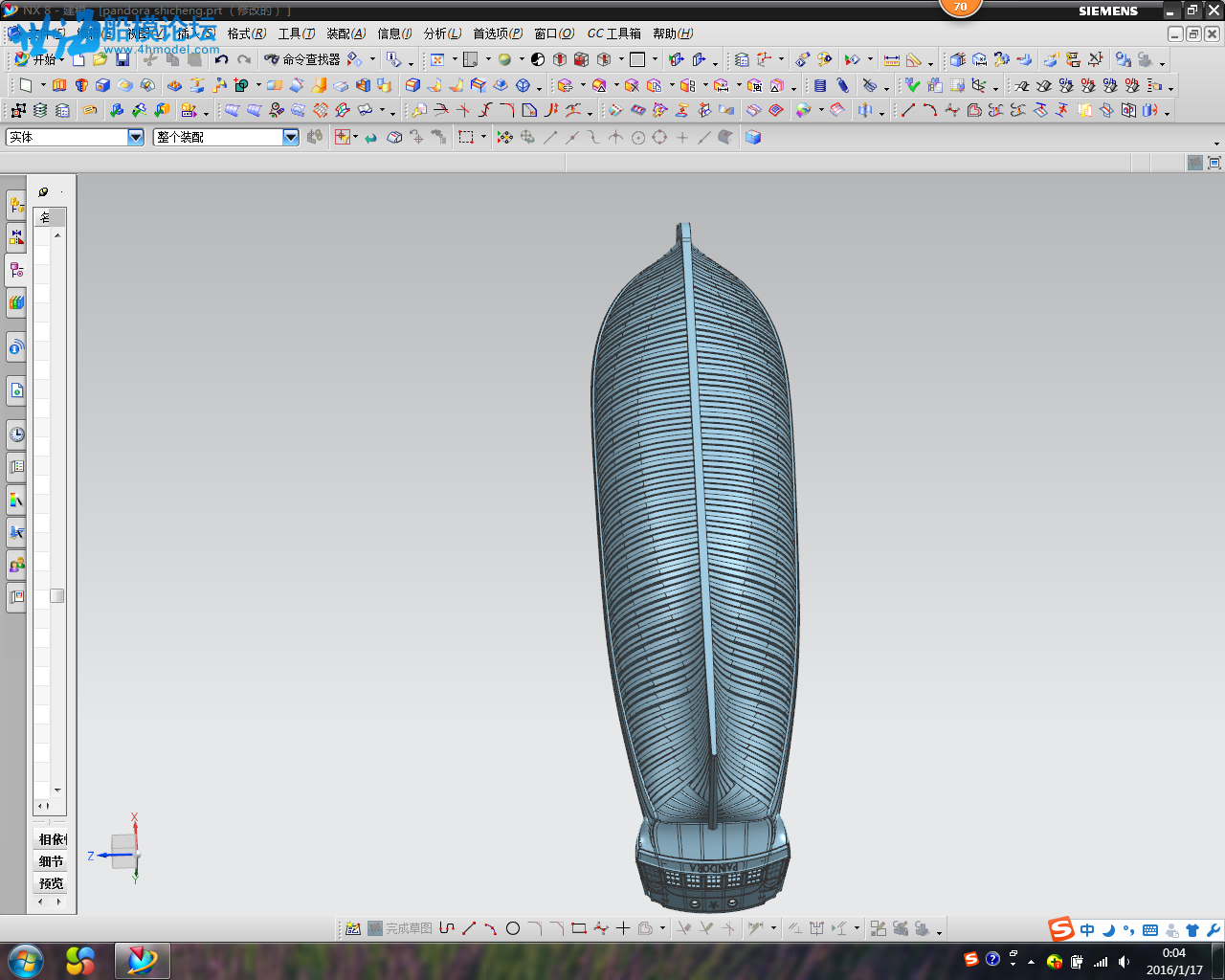
Task: Expand the sketch toolbar options arrow
Action: pos(940,931)
